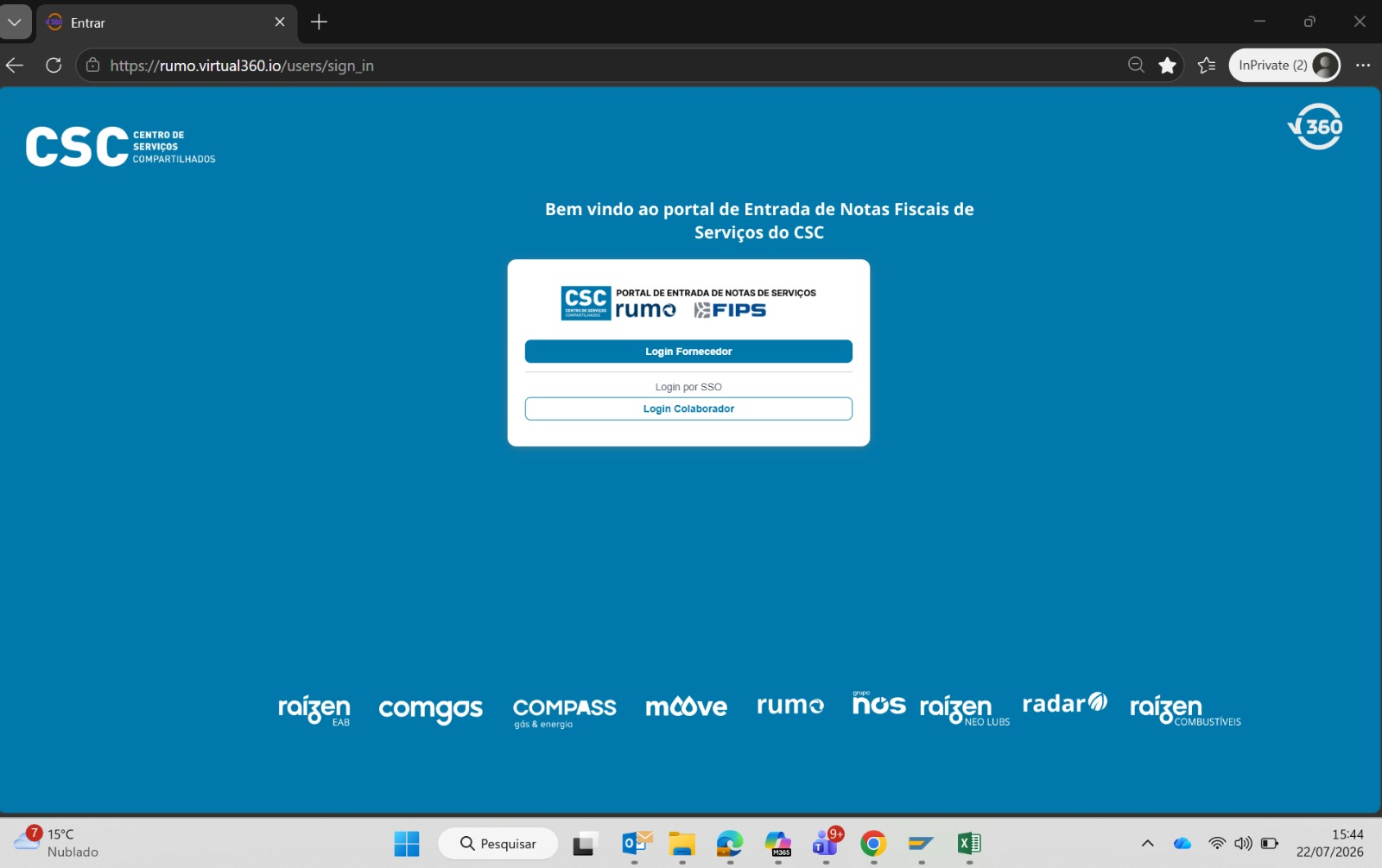The image size is (1382, 868).
Task: Open the Favorites list
Action: (1207, 66)
